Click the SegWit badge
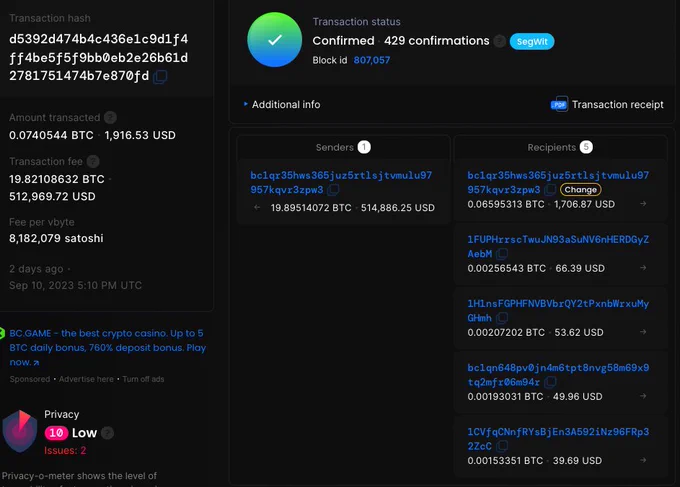Viewport: 680px width, 487px height. coord(532,42)
